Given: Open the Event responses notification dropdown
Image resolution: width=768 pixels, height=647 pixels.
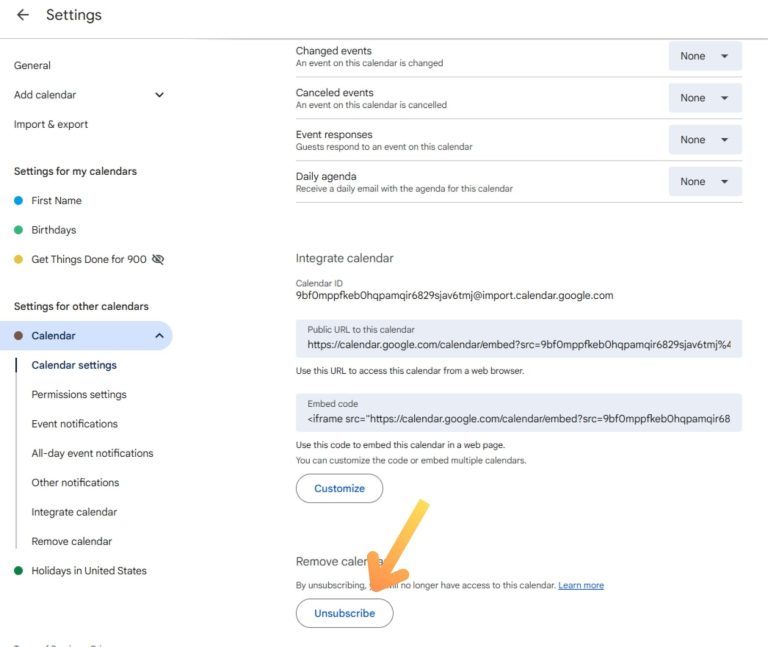Looking at the screenshot, I should pyautogui.click(x=705, y=140).
